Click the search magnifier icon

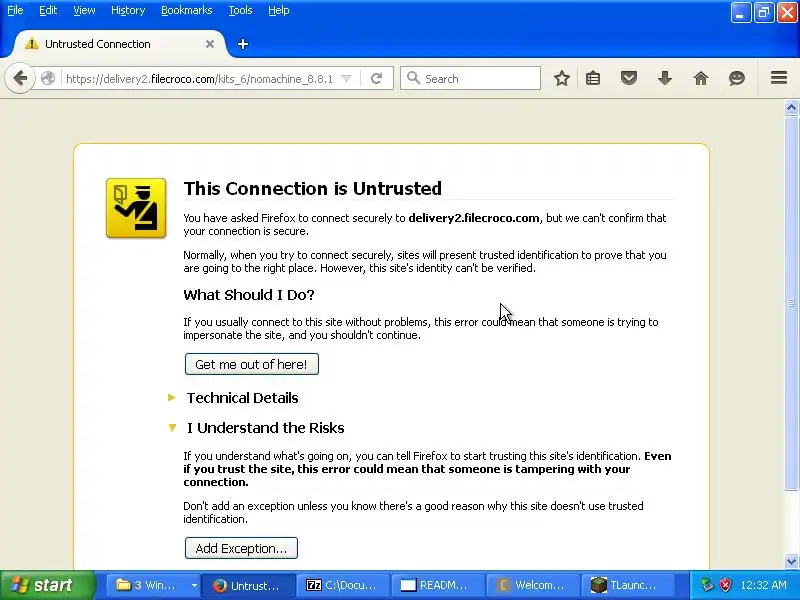pos(413,78)
